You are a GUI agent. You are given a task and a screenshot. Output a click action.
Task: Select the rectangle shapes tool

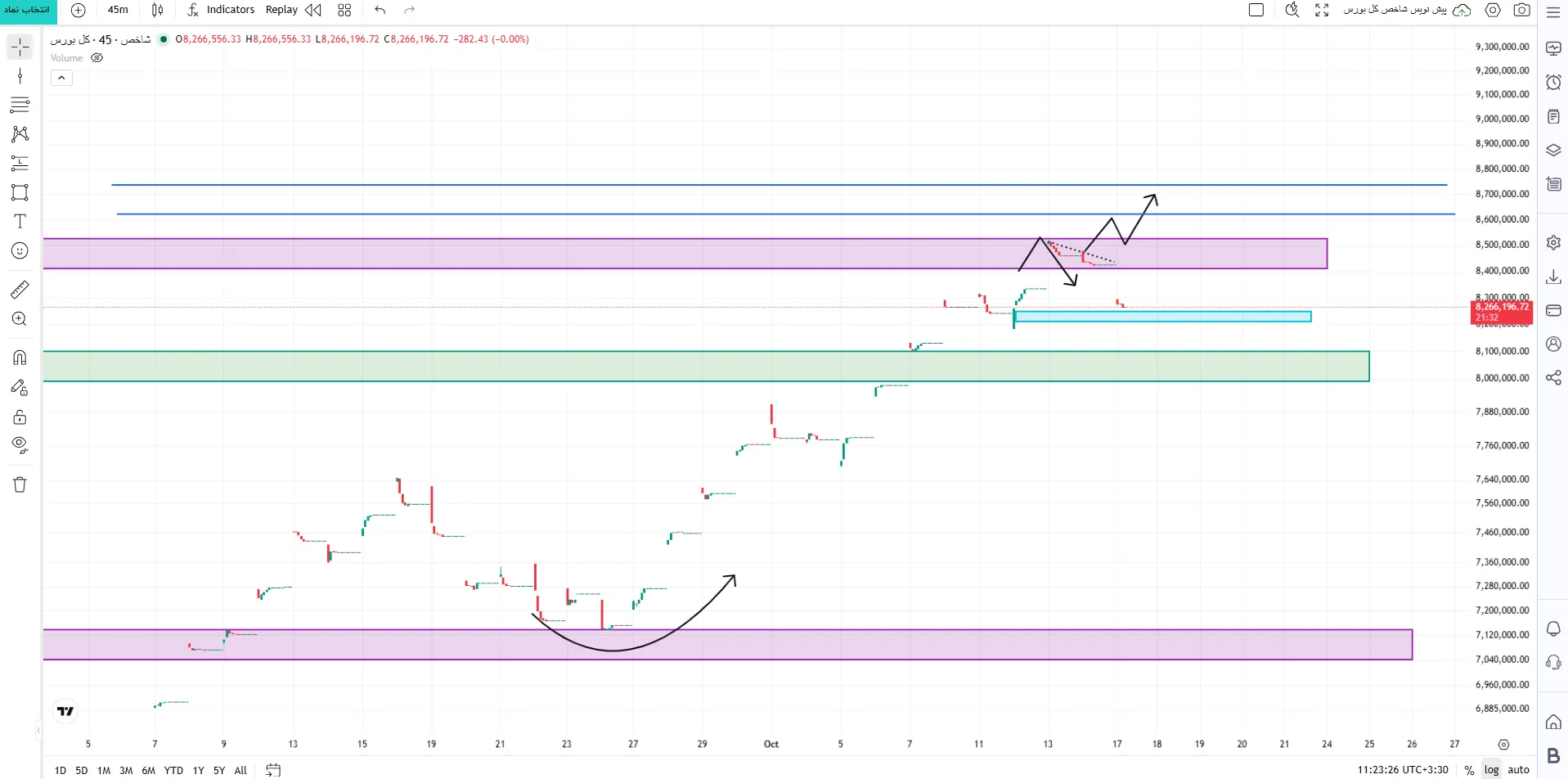[20, 192]
